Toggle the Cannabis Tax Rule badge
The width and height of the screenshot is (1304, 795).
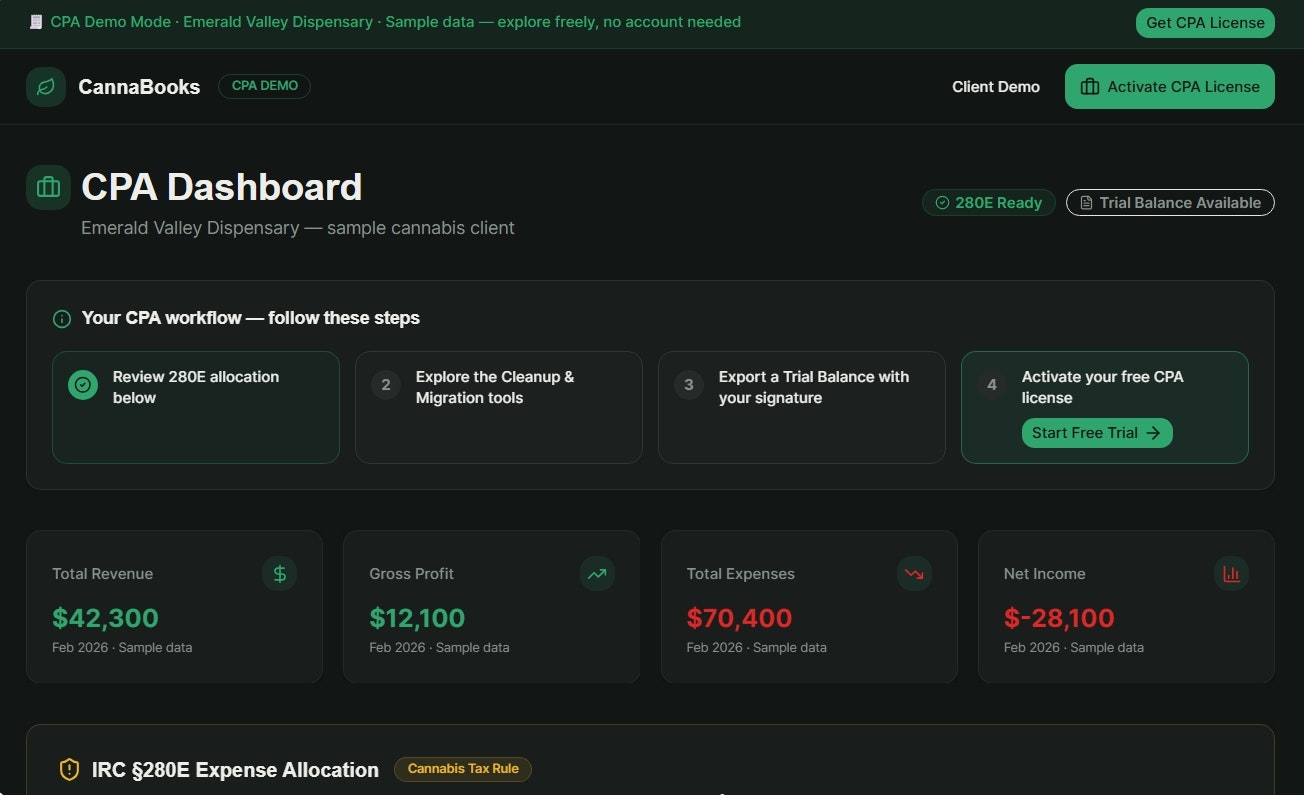click(462, 769)
